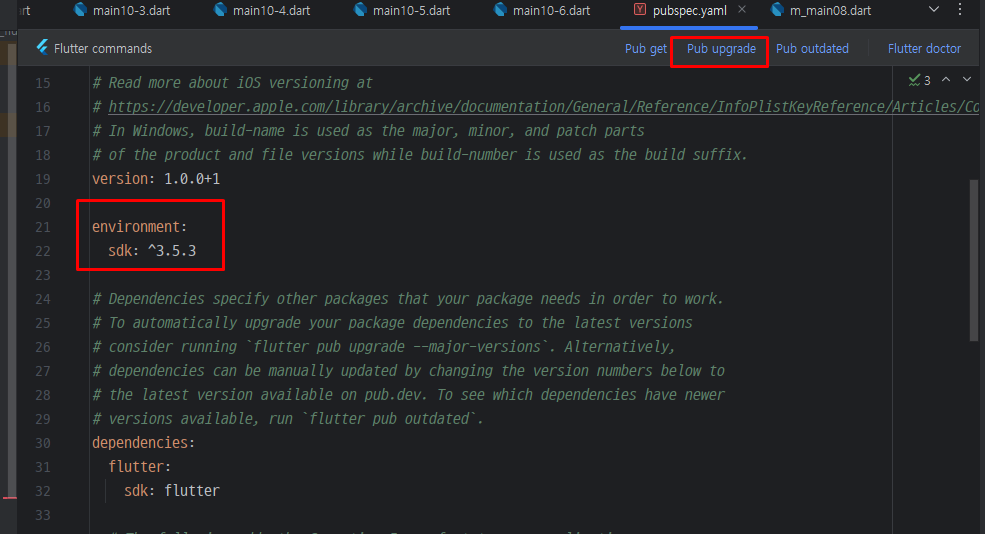Run Pub outdated command
The height and width of the screenshot is (534, 985).
[812, 49]
